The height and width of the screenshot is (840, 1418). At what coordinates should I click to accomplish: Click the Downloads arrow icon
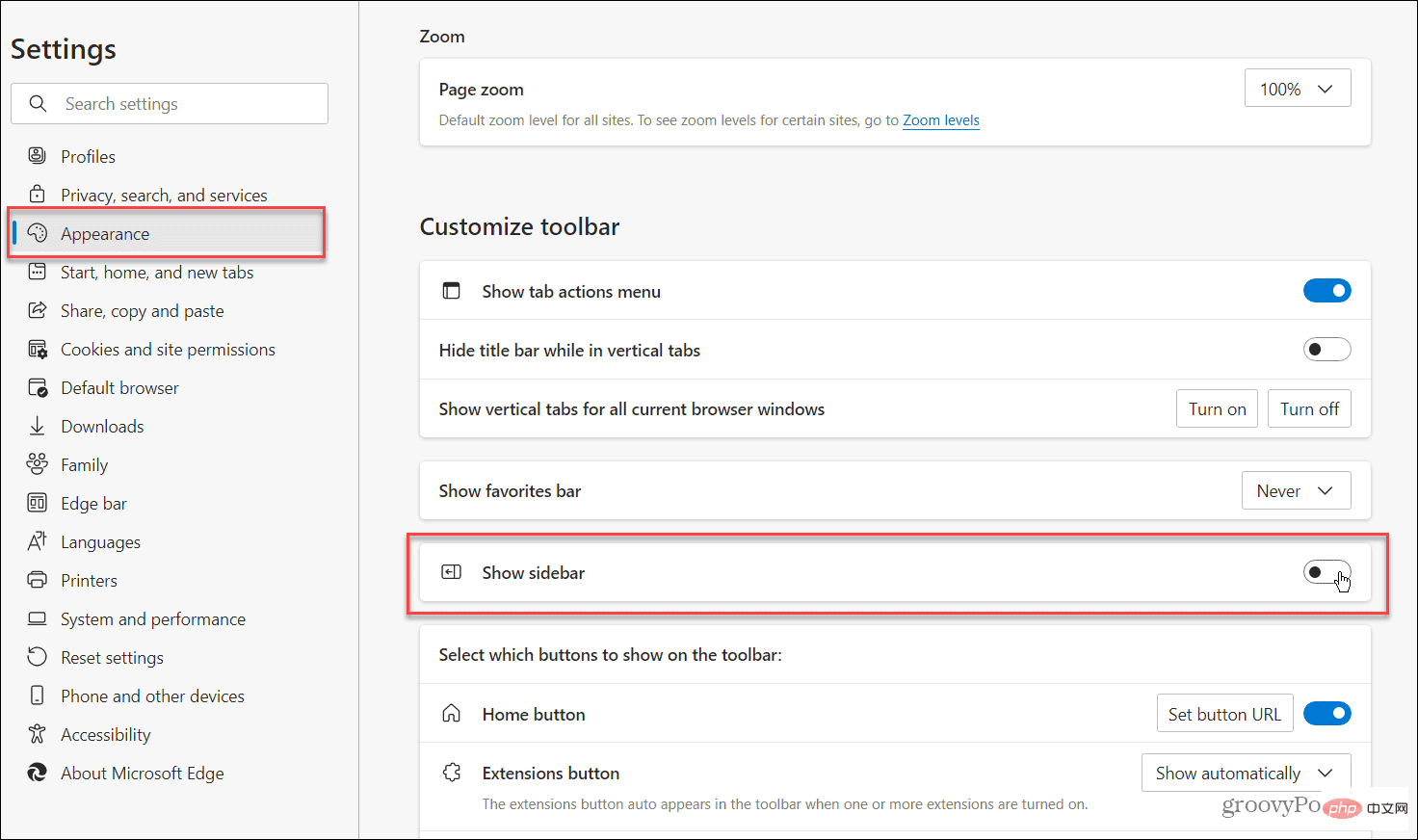pyautogui.click(x=37, y=425)
